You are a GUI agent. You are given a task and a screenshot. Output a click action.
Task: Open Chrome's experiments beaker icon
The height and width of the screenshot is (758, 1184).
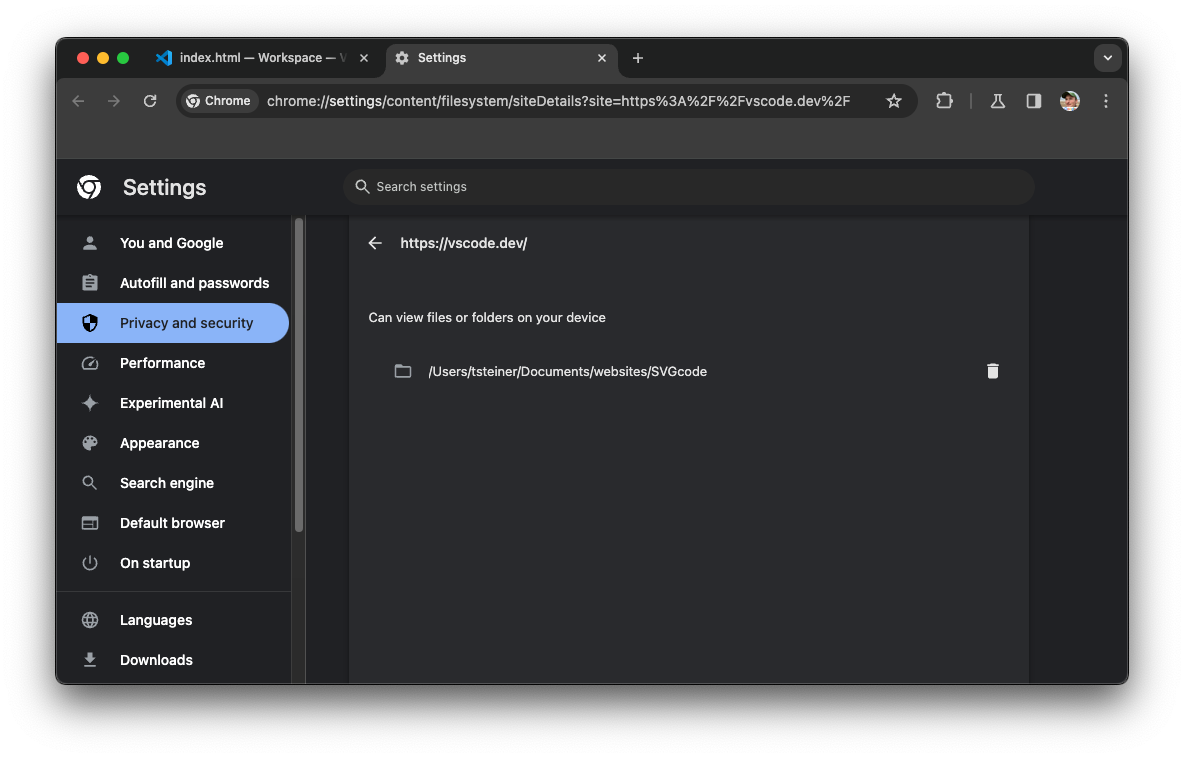[x=997, y=101]
